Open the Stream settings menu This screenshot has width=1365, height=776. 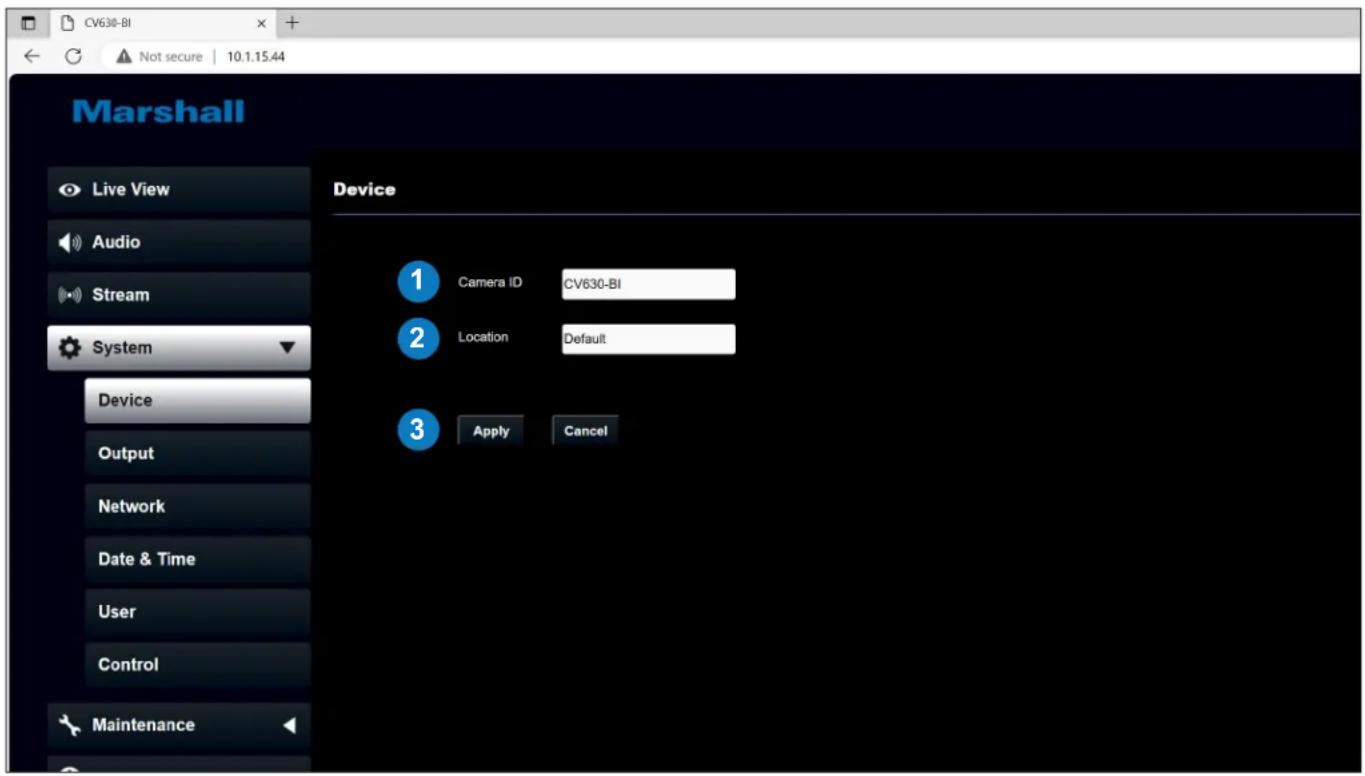(x=179, y=295)
